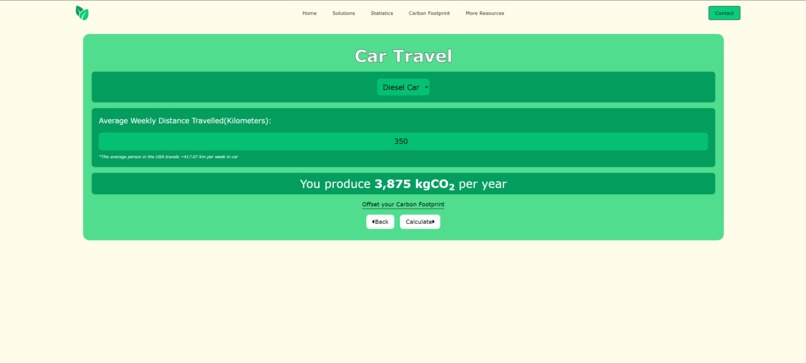Select Carbon Footprint in the navigation
Screen dimensions: 806x363
[x=429, y=13]
